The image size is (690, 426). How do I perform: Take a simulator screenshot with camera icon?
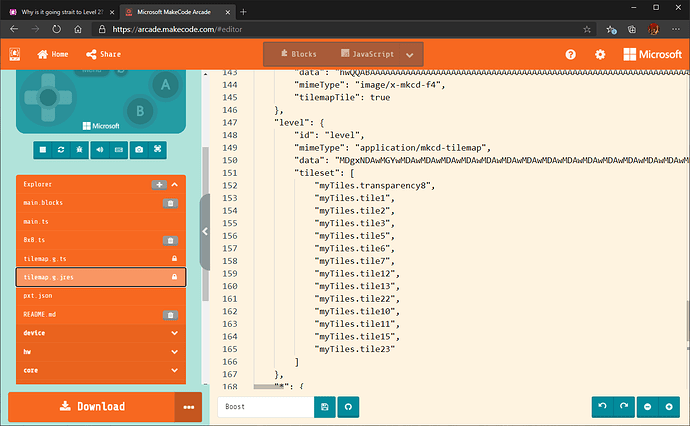pos(139,149)
